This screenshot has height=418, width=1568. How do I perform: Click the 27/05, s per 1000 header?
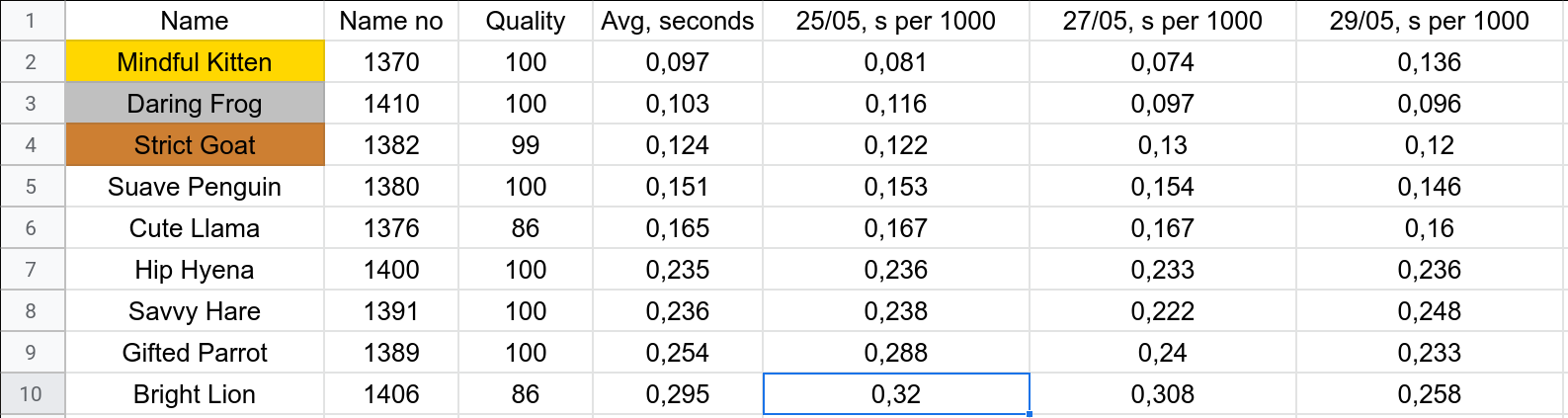(x=1163, y=21)
